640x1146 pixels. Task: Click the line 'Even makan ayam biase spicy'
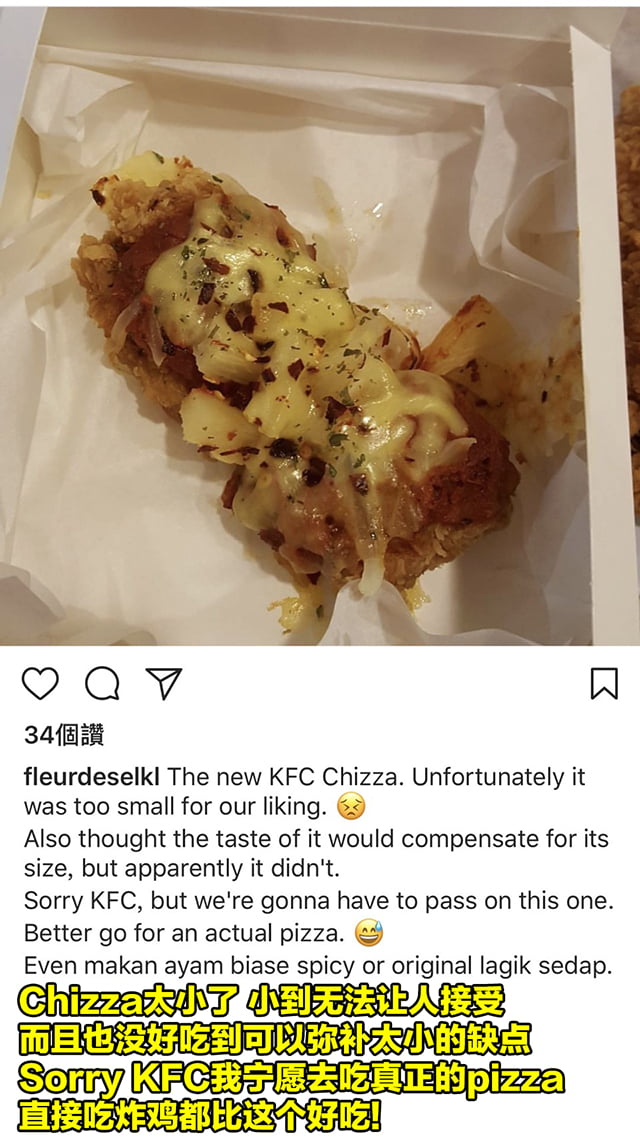(319, 965)
